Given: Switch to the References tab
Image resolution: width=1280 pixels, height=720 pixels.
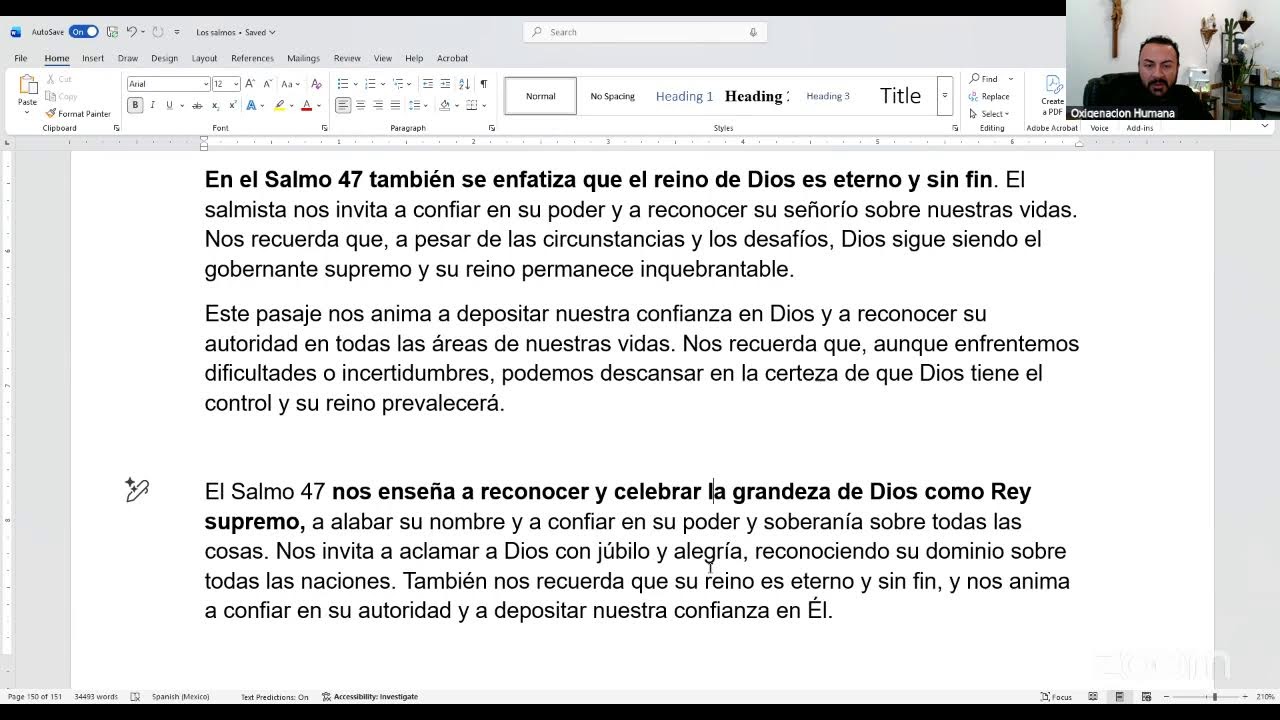Looking at the screenshot, I should [x=252, y=58].
